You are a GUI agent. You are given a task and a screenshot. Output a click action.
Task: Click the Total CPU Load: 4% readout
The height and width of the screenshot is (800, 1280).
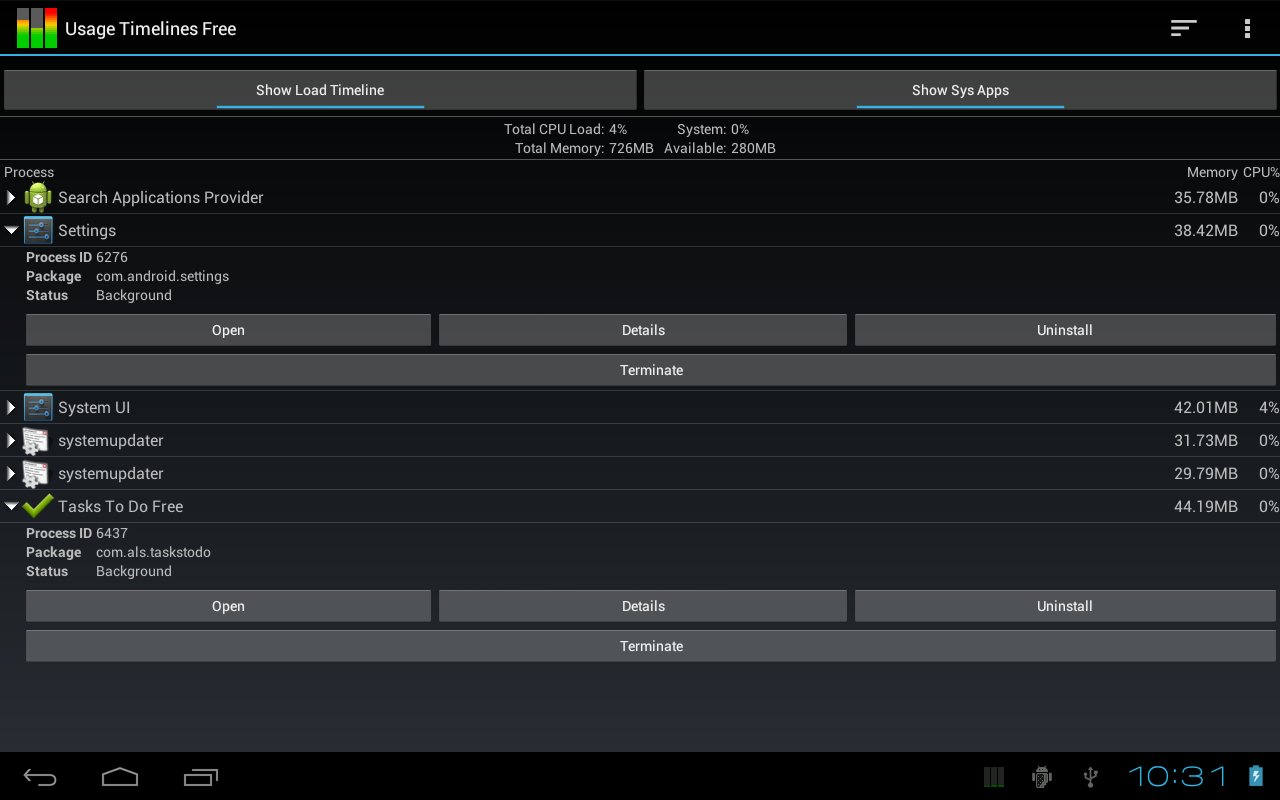click(565, 129)
